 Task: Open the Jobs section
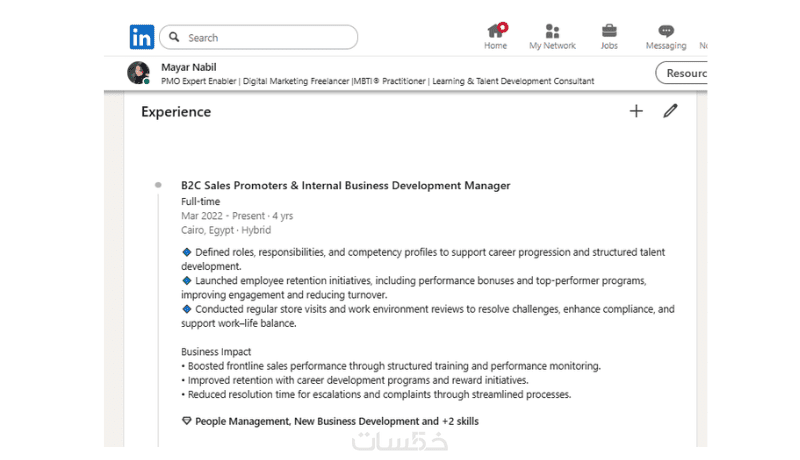(609, 36)
